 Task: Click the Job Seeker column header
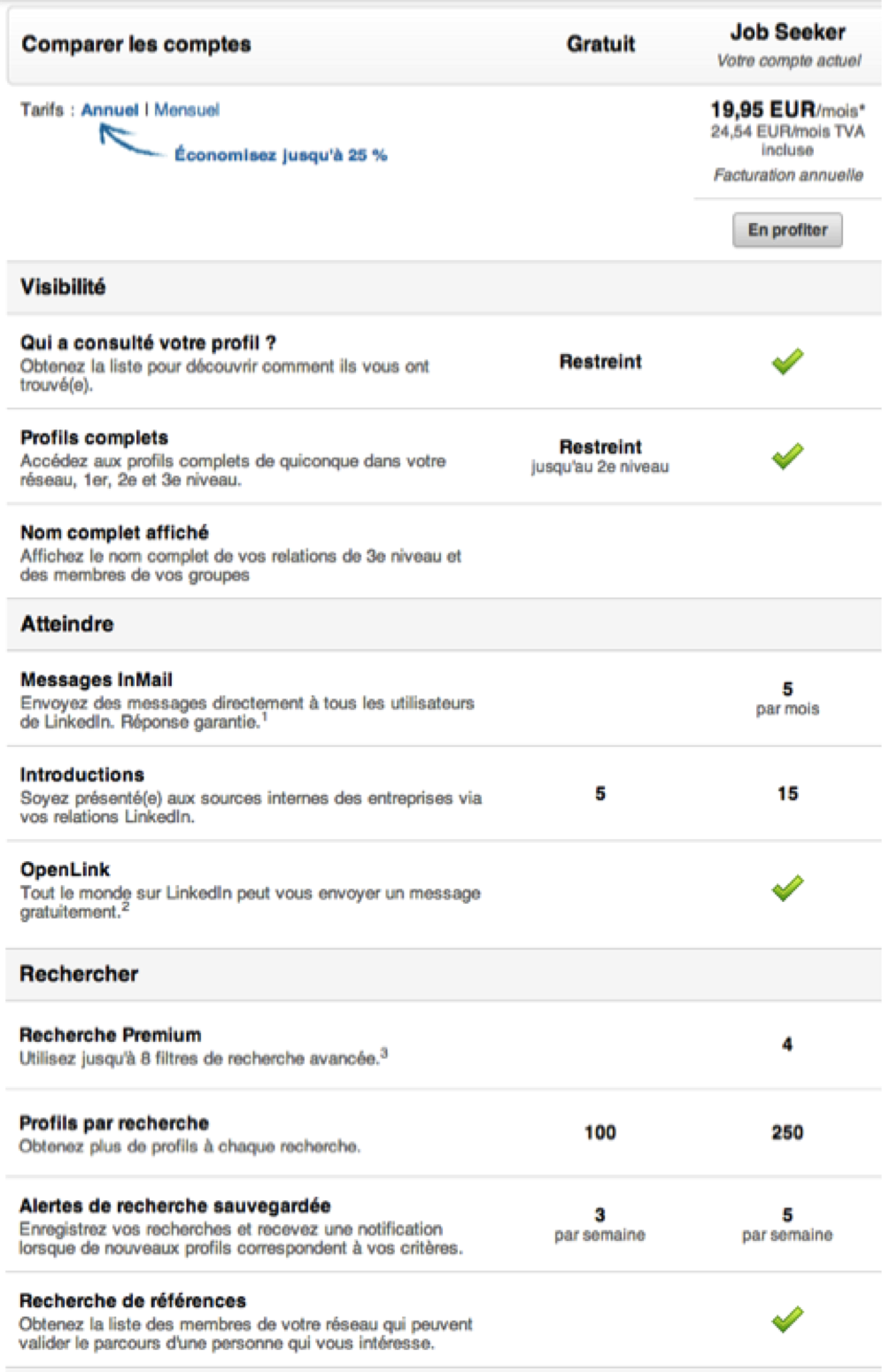pyautogui.click(x=787, y=33)
